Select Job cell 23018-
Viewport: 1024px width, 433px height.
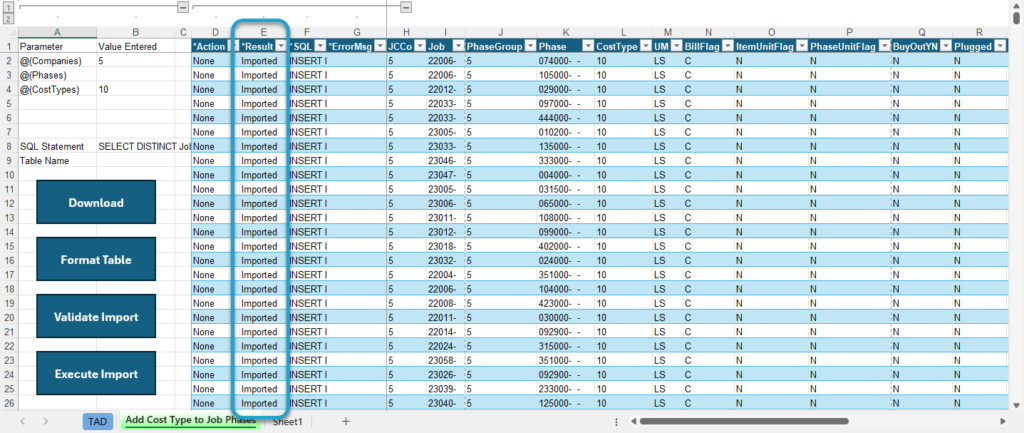(x=445, y=246)
